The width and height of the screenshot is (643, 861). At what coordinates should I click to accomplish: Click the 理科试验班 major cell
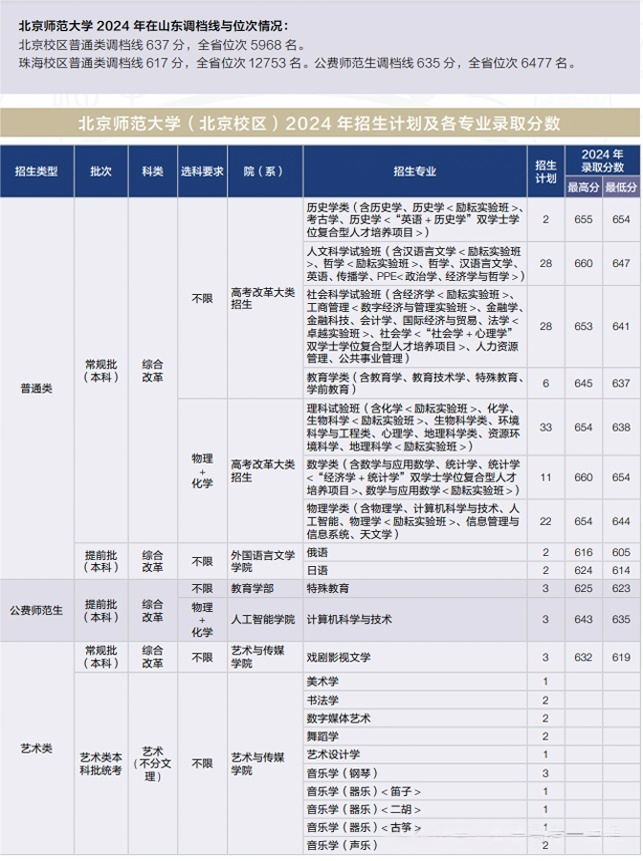415,427
